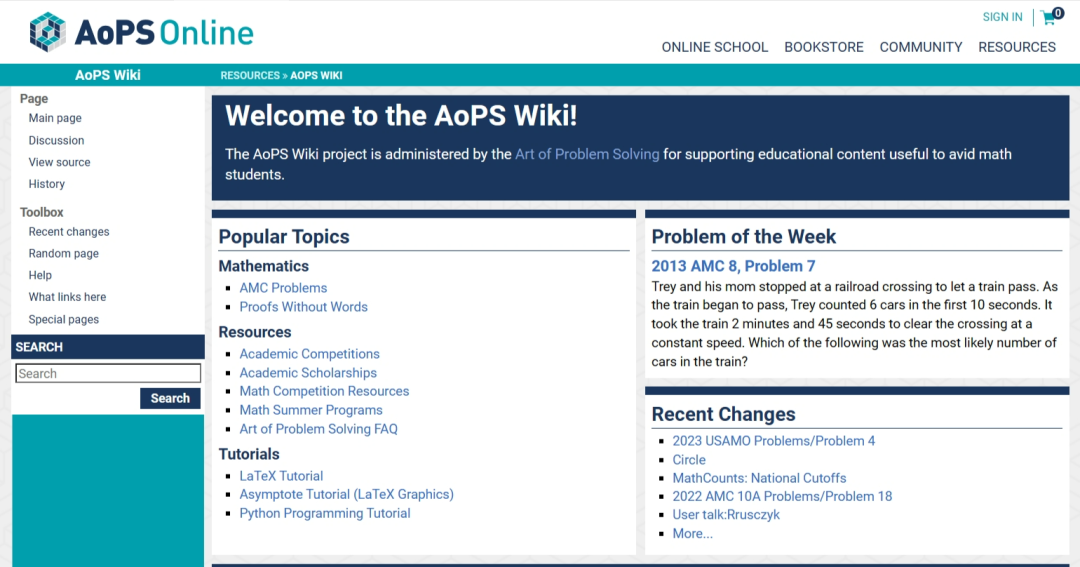The height and width of the screenshot is (567, 1080).
Task: Open View source in sidebar
Action: point(59,163)
